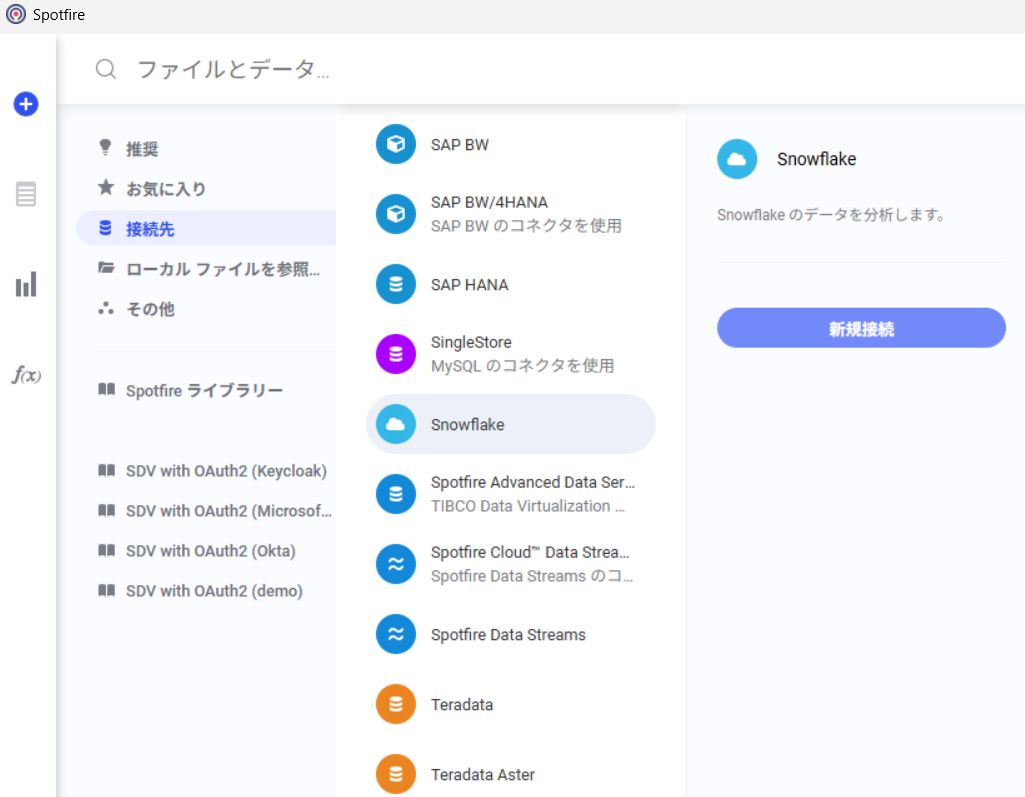Click the book icon for SDV Okta
1025x797 pixels.
107,550
